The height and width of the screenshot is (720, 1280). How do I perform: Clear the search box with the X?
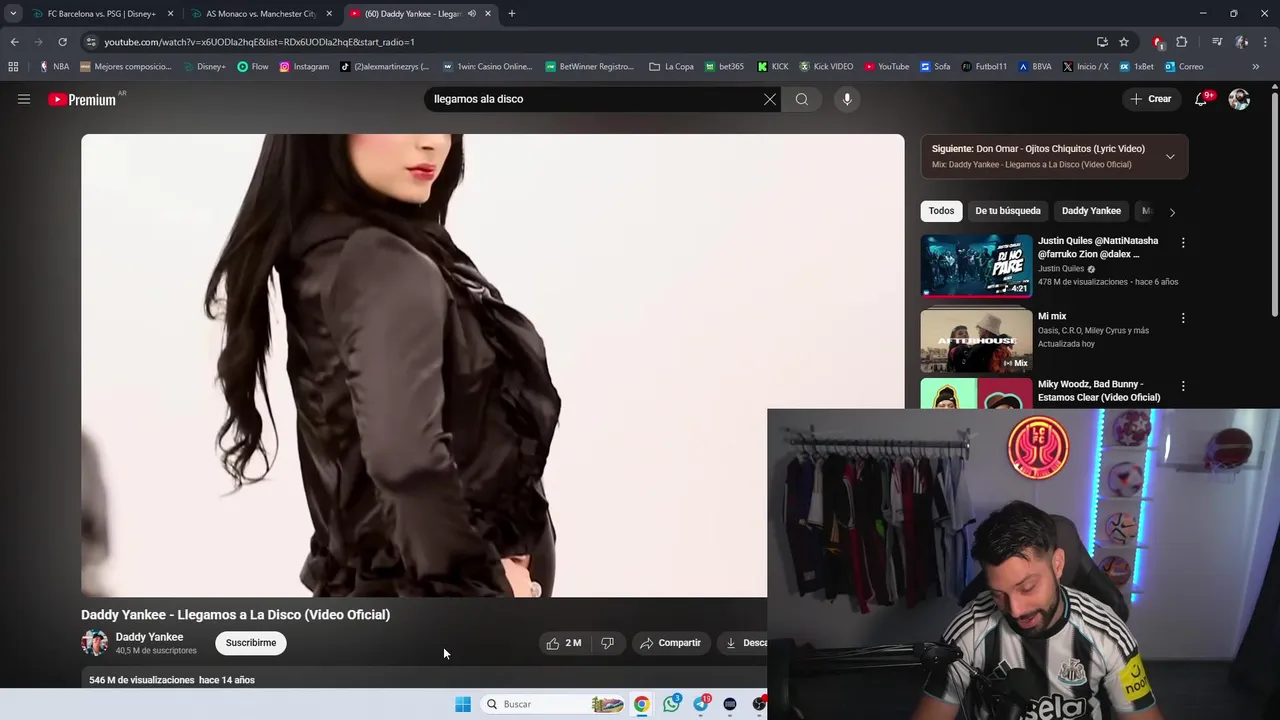770,99
